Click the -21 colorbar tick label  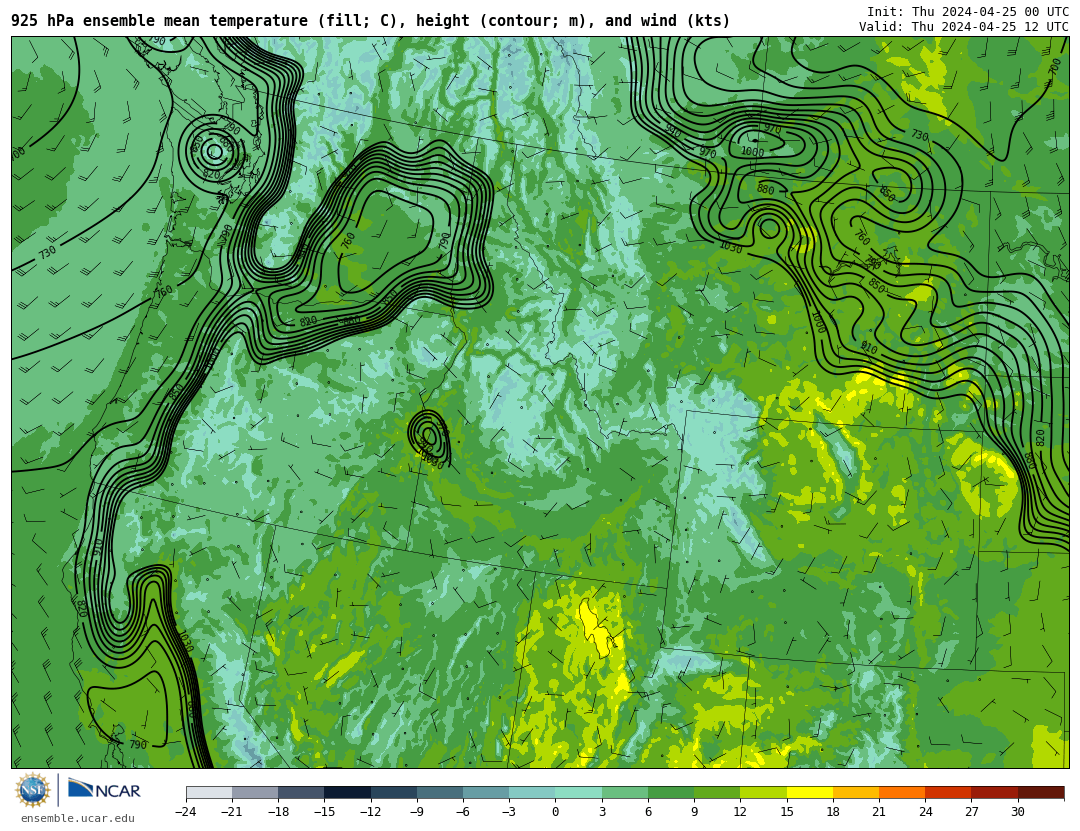tap(232, 812)
